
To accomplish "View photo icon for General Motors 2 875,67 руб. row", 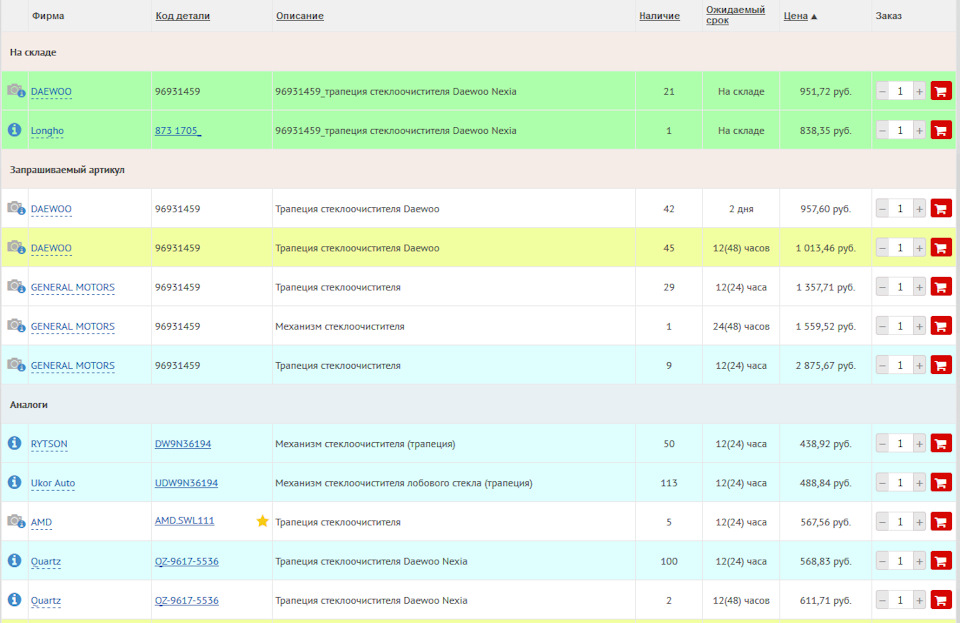I will [16, 365].
